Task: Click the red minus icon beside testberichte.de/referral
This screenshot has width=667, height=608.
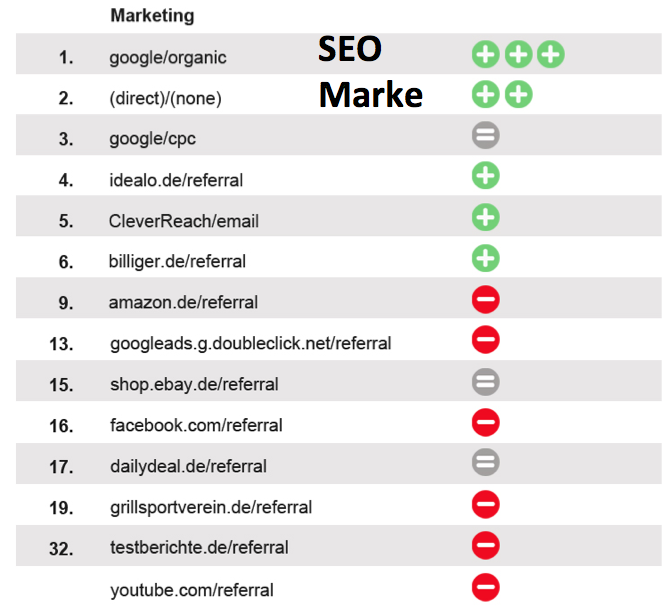Action: [x=486, y=546]
